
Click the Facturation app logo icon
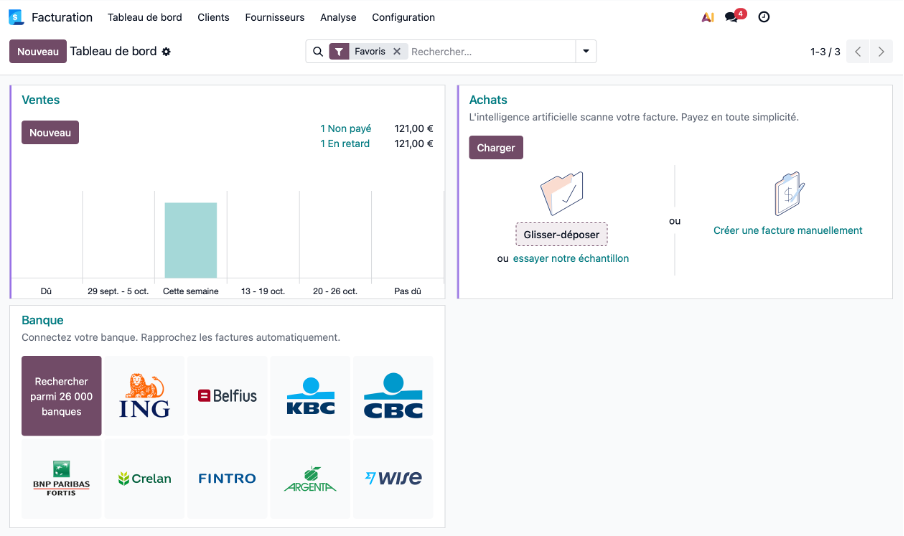16,17
